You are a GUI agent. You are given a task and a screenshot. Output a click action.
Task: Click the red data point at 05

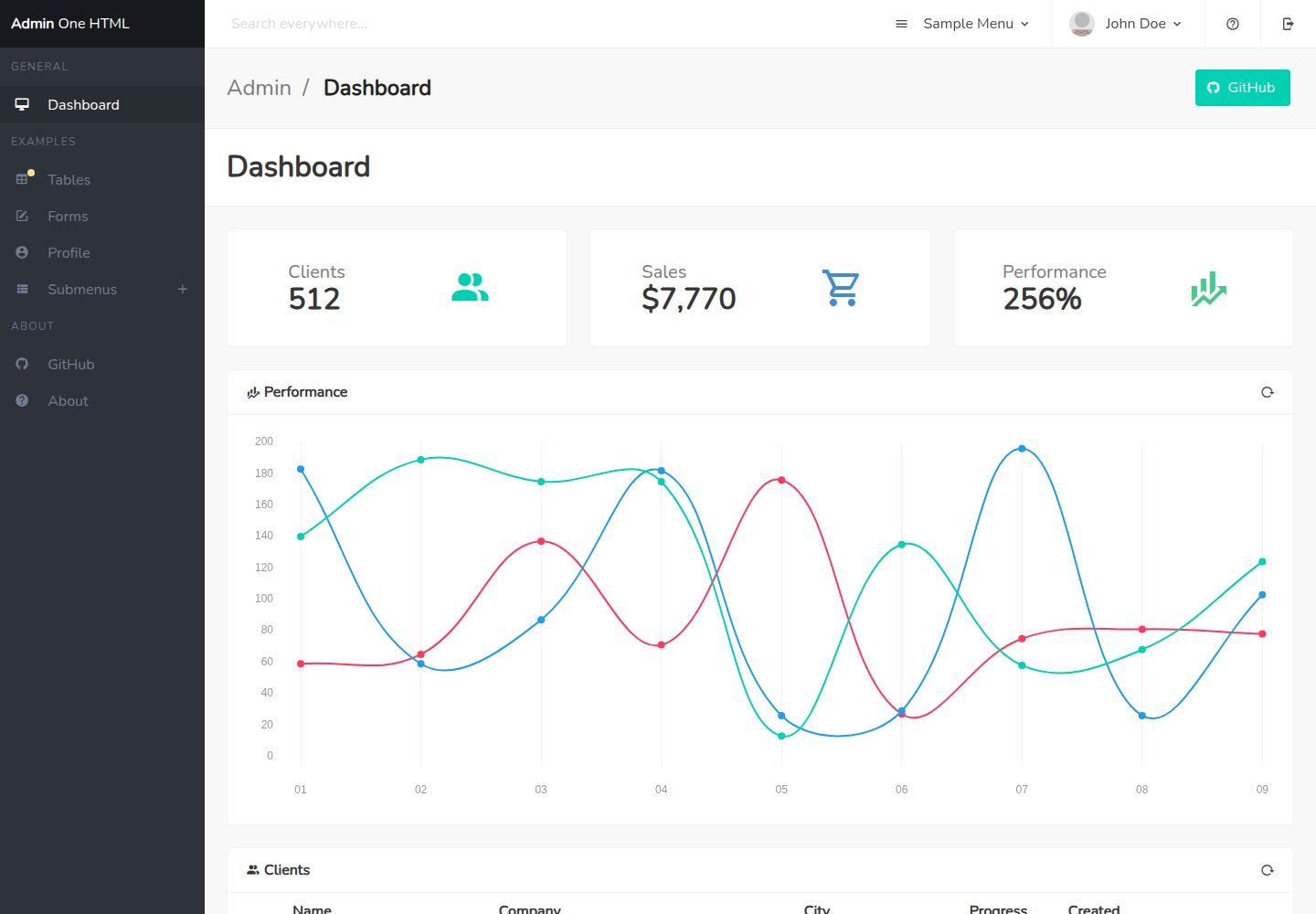(781, 480)
